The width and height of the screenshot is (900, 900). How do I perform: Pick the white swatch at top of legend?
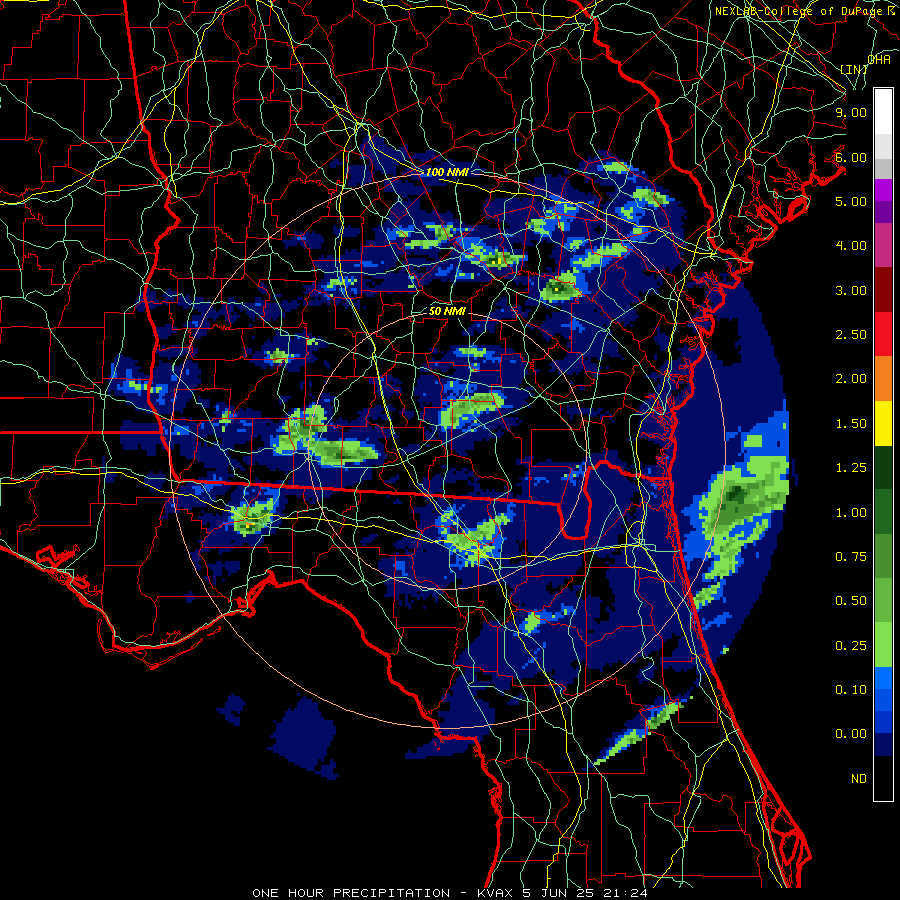pos(883,111)
